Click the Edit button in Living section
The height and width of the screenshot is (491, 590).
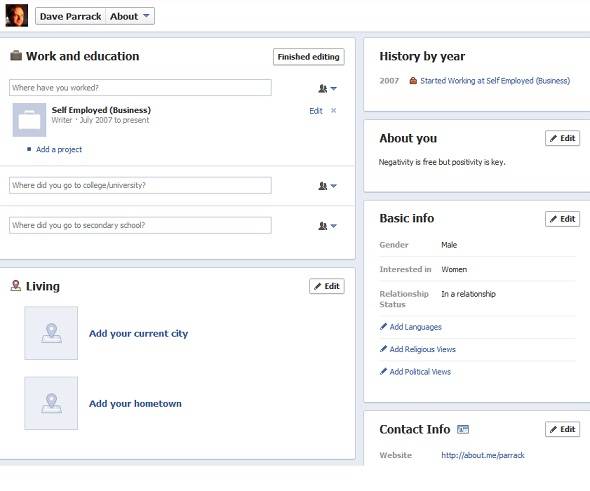click(327, 286)
